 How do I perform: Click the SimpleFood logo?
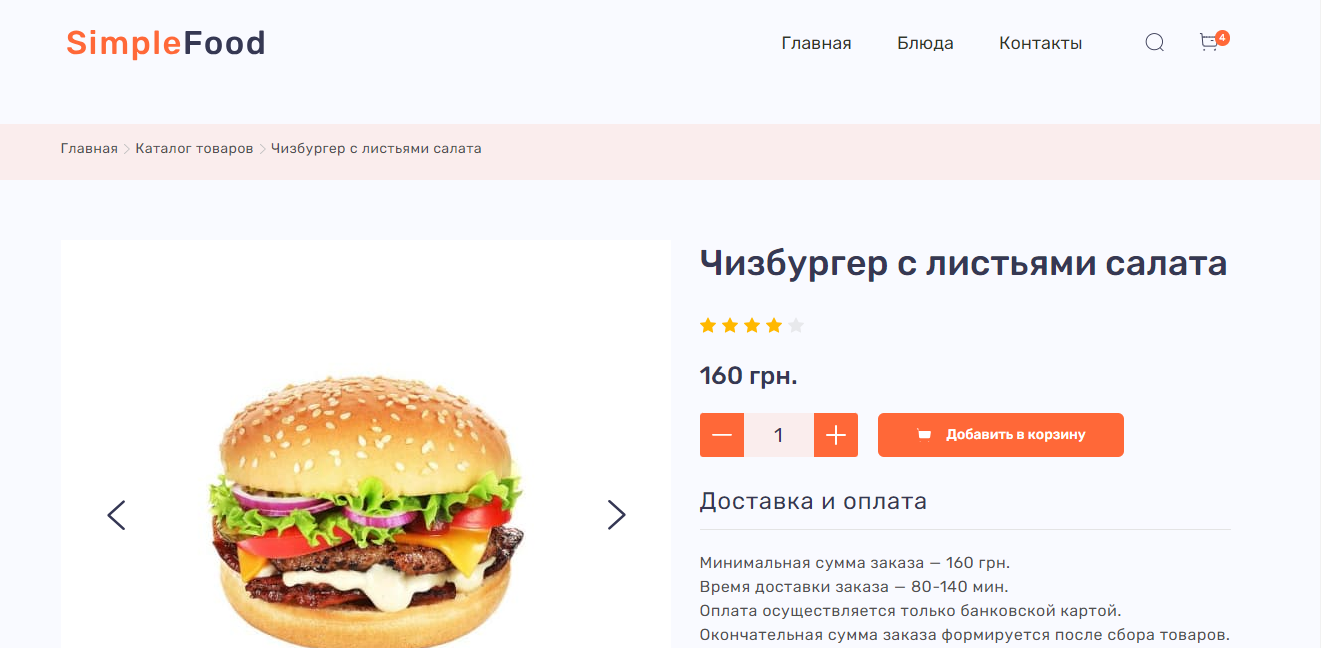point(166,43)
